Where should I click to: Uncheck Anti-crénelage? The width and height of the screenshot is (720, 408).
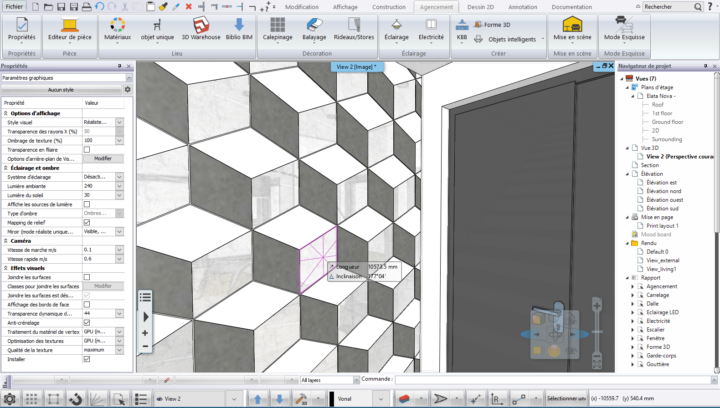click(87, 323)
